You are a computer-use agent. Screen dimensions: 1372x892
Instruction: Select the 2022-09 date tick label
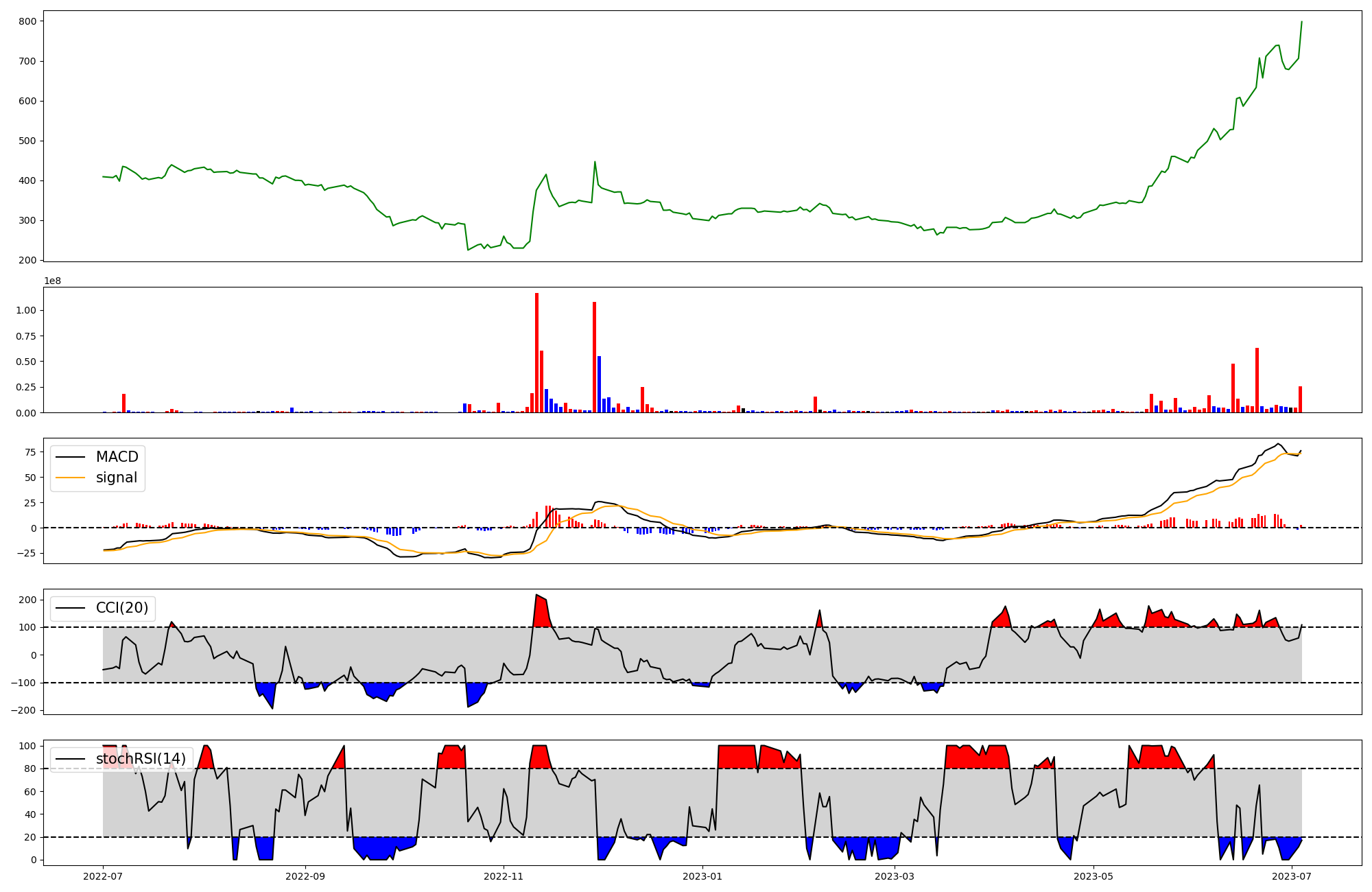point(305,876)
